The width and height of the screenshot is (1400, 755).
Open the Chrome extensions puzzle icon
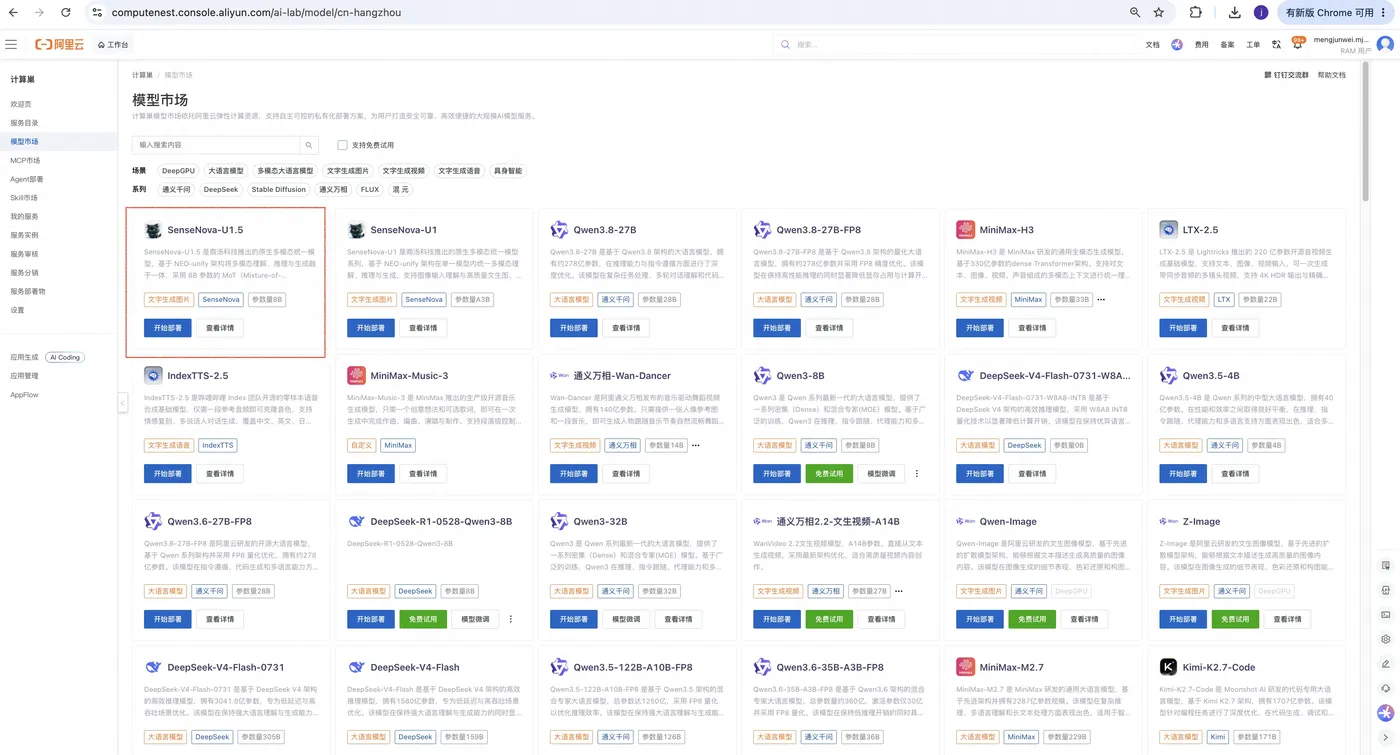[x=1195, y=13]
